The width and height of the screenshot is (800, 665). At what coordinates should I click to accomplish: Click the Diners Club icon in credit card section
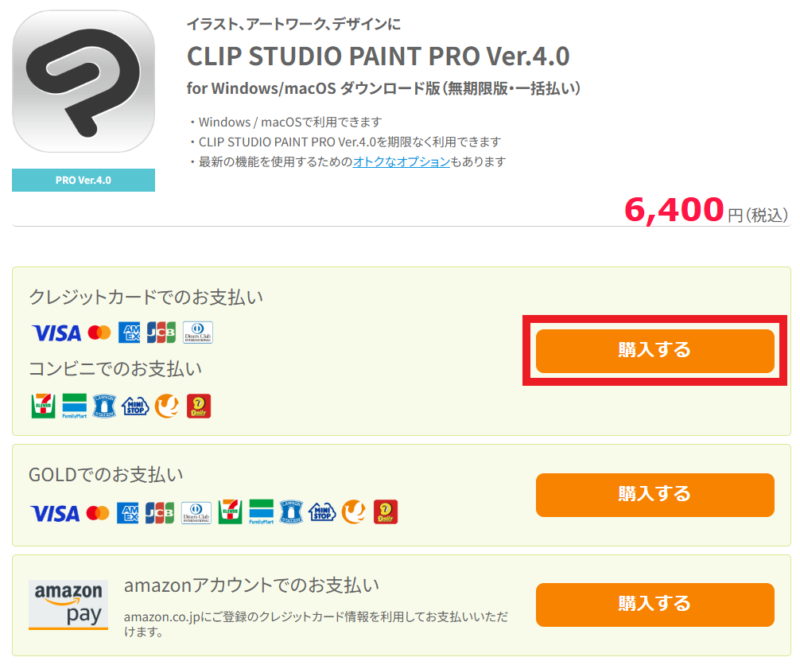coord(198,332)
